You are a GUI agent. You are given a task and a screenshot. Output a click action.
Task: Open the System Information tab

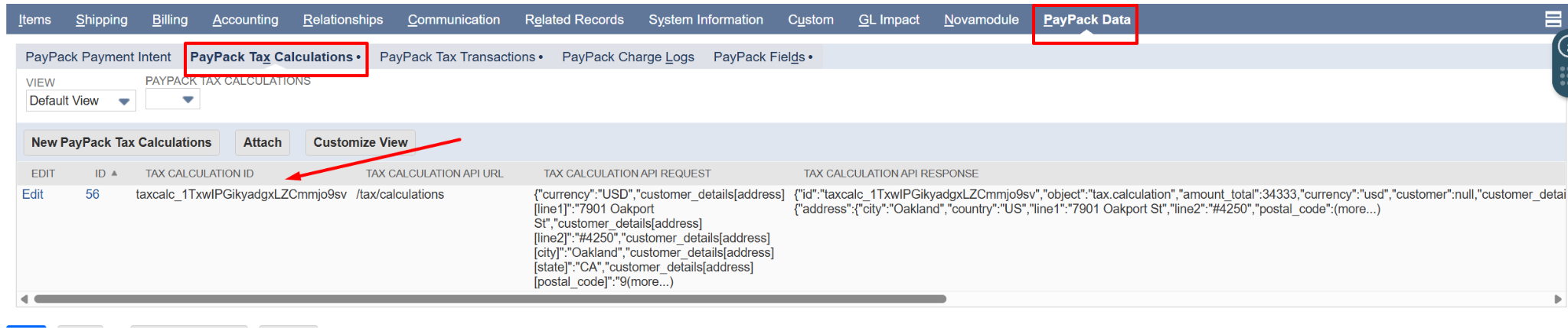coord(706,20)
